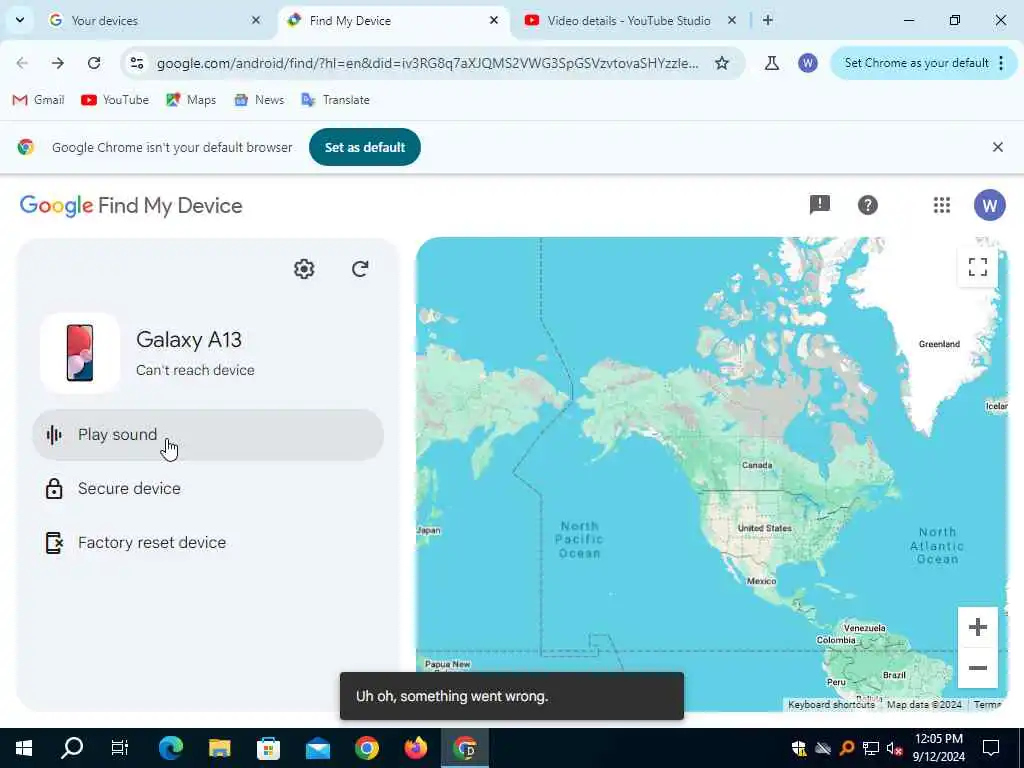Click the United States map label
Image resolution: width=1024 pixels, height=768 pixels.
click(764, 528)
